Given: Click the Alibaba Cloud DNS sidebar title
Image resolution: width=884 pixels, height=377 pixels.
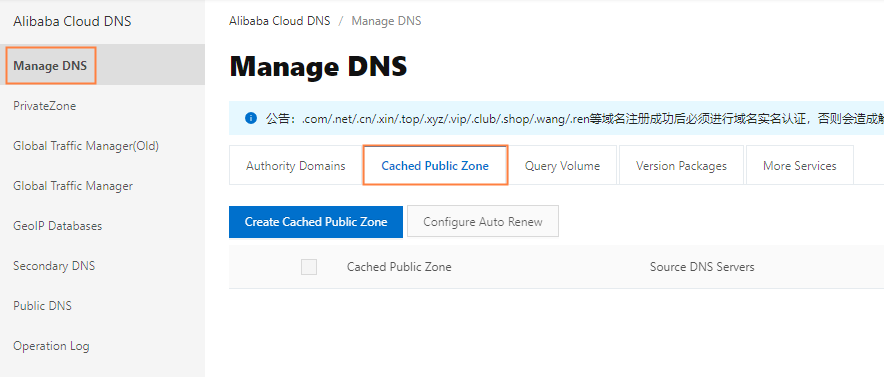Looking at the screenshot, I should pyautogui.click(x=72, y=21).
